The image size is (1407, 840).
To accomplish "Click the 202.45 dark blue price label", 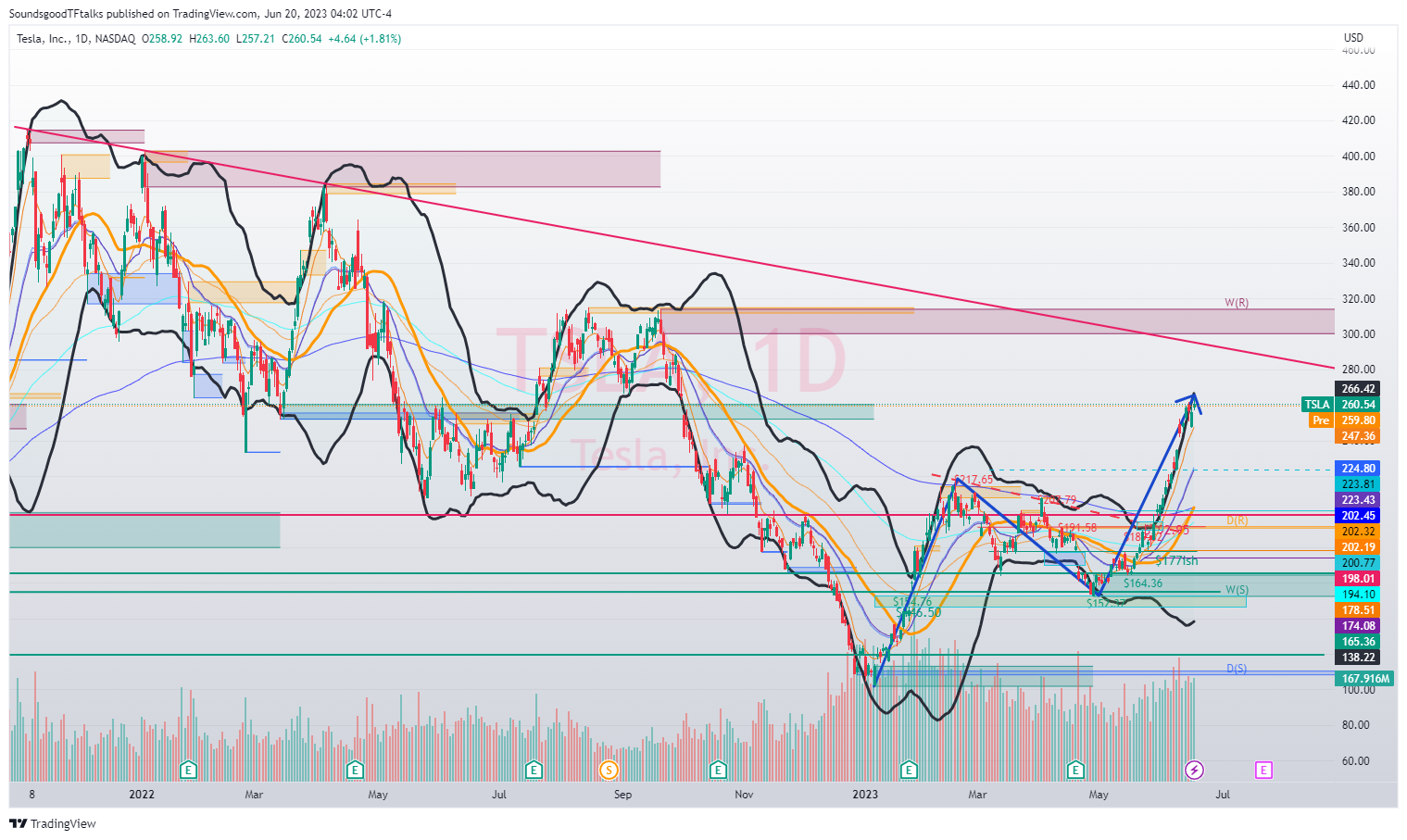I will tap(1357, 515).
